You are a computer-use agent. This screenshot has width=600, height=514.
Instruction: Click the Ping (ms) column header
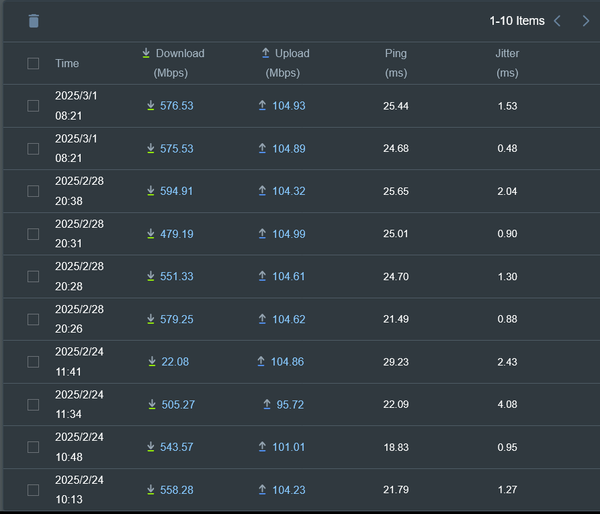point(396,63)
